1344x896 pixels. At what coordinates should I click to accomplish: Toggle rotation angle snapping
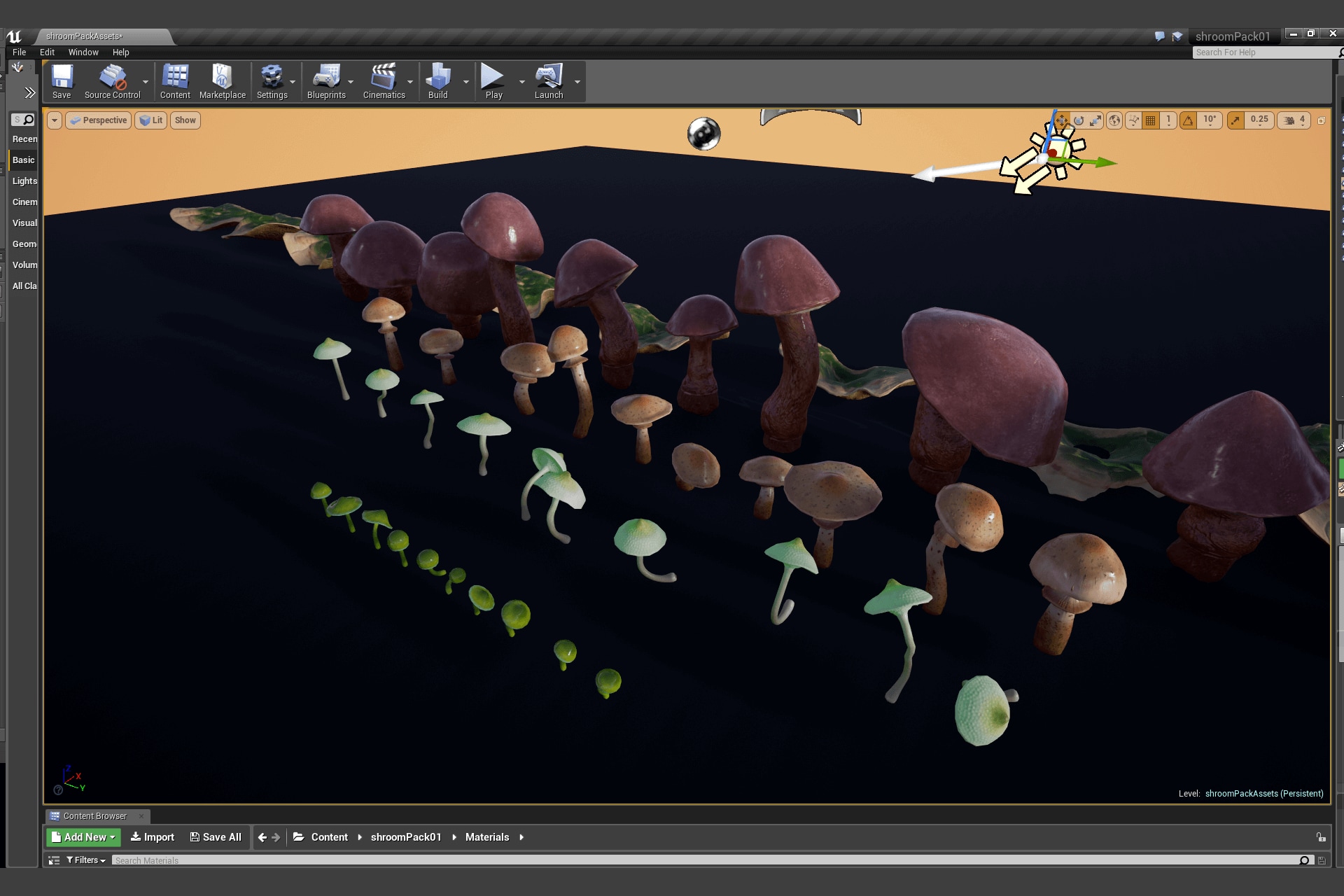1189,120
